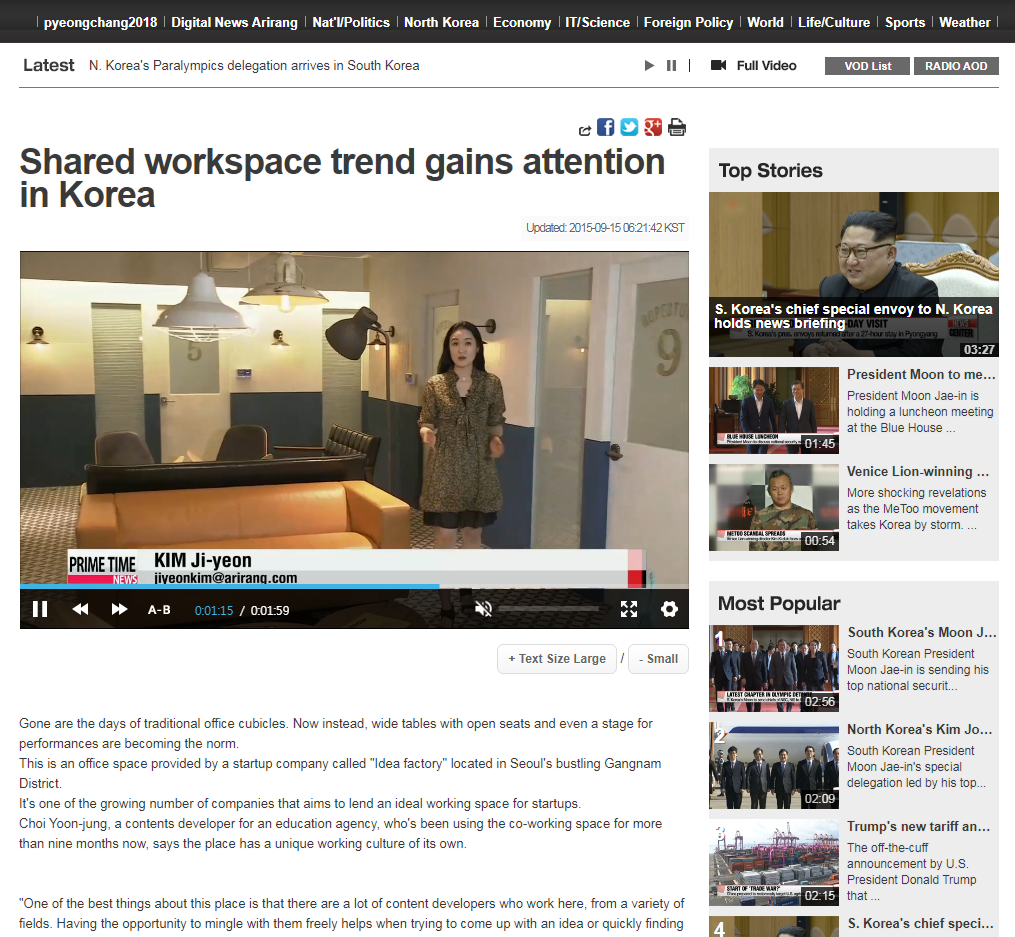This screenshot has width=1015, height=937.
Task: Go to World section
Action: coord(766,23)
